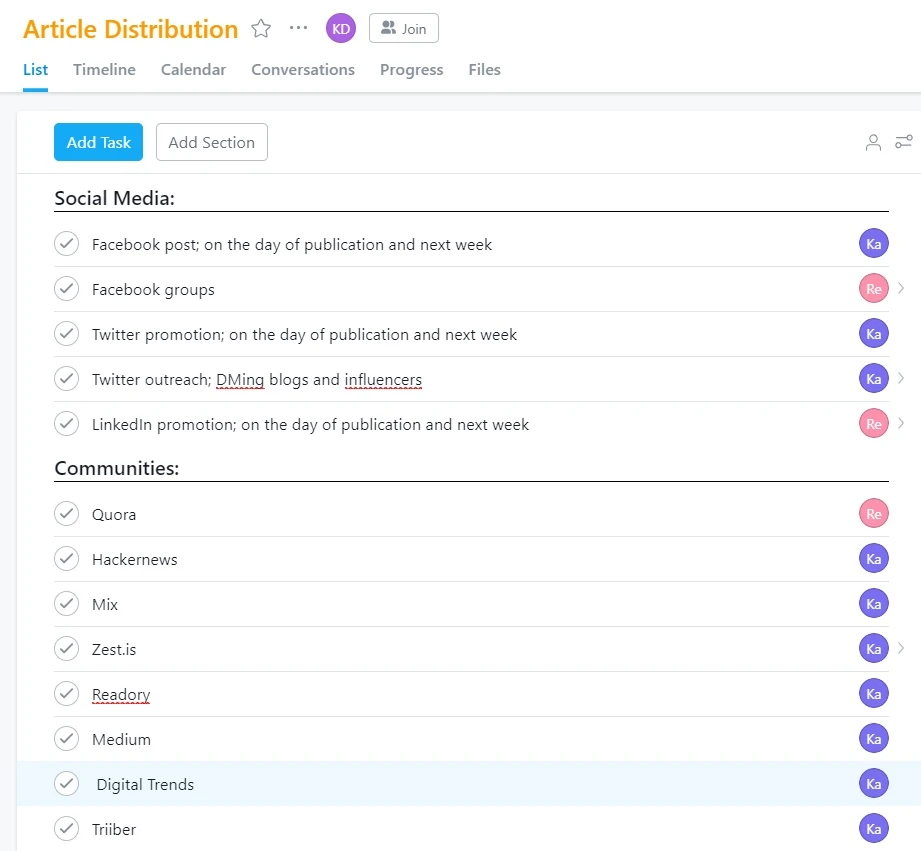The image size is (921, 851).
Task: Select the Readory task name text
Action: click(121, 695)
